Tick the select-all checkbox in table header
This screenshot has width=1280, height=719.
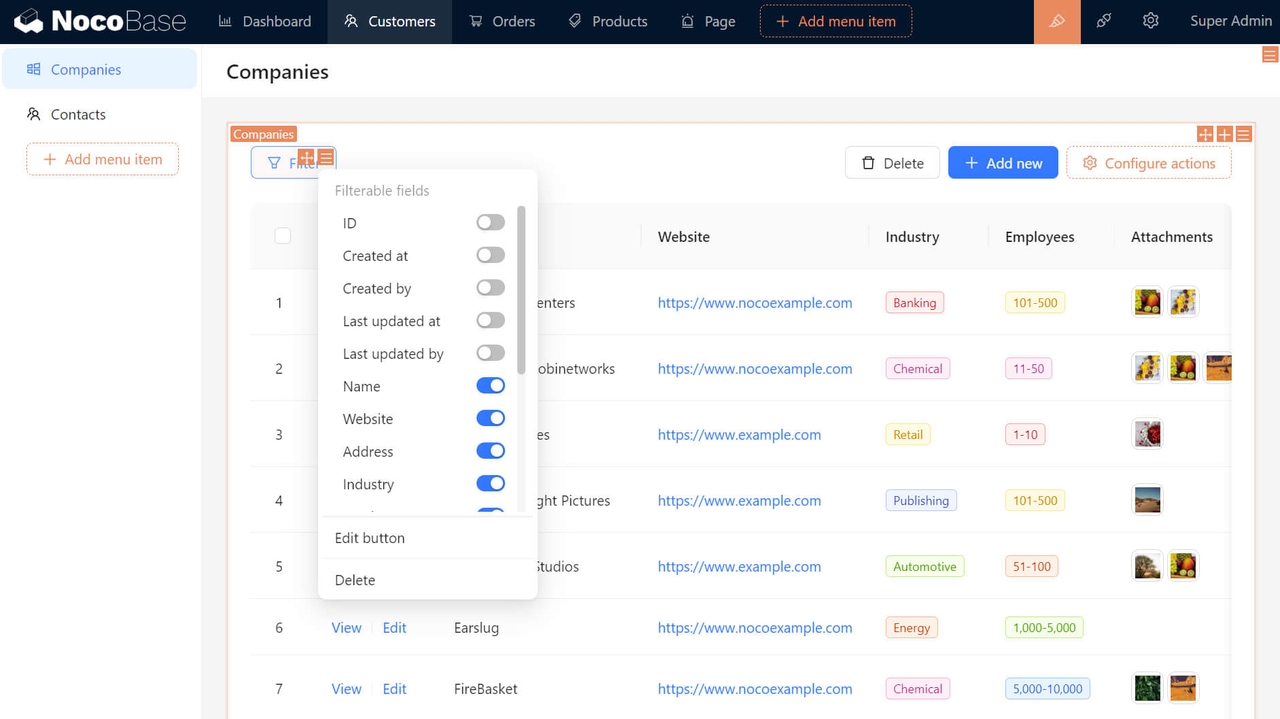click(283, 236)
